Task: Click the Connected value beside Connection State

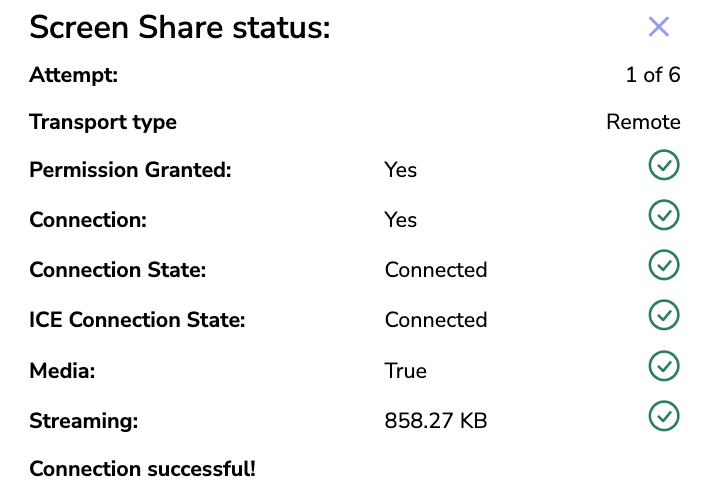Action: pos(436,270)
